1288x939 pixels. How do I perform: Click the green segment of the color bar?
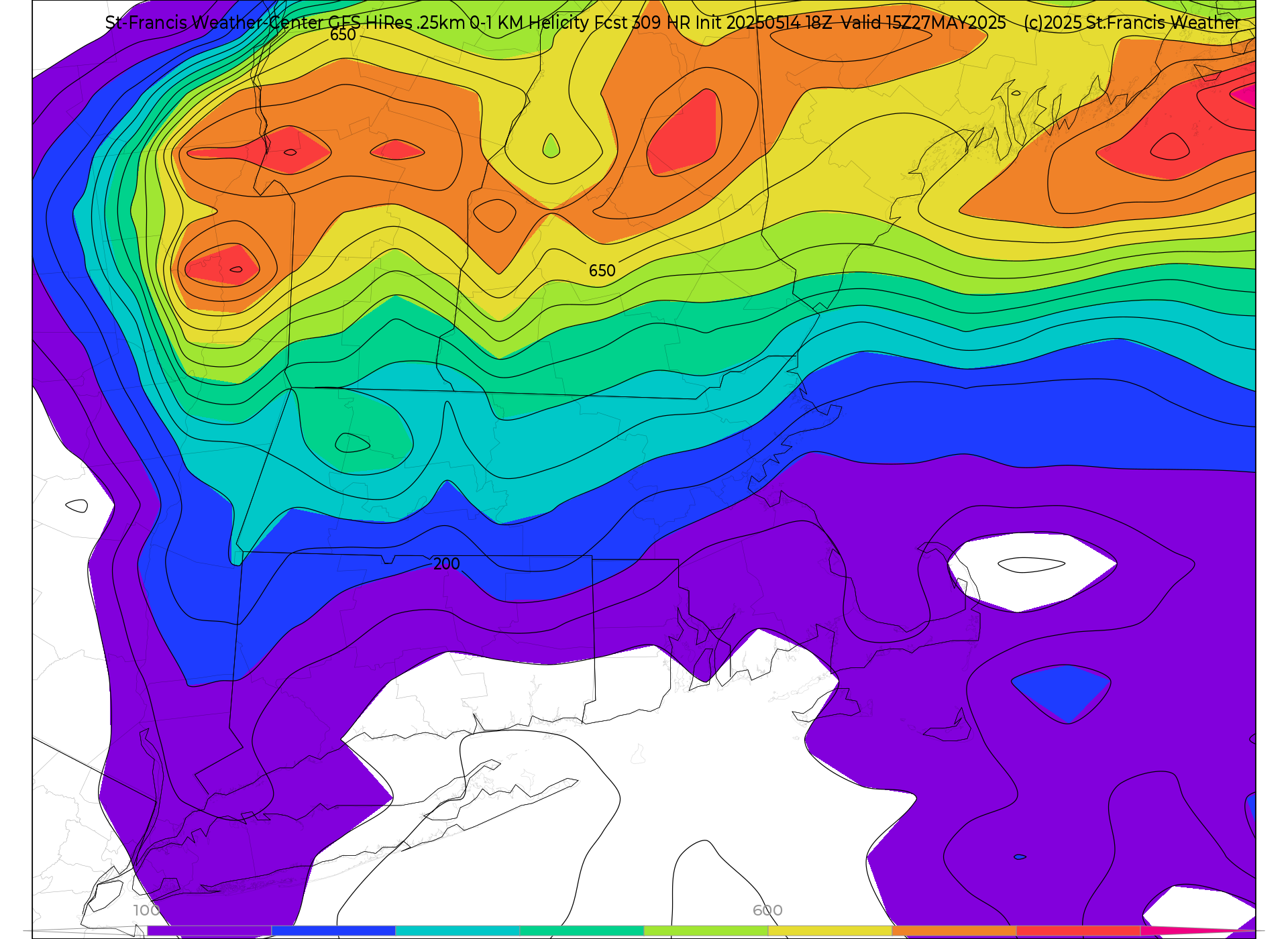pos(582,931)
